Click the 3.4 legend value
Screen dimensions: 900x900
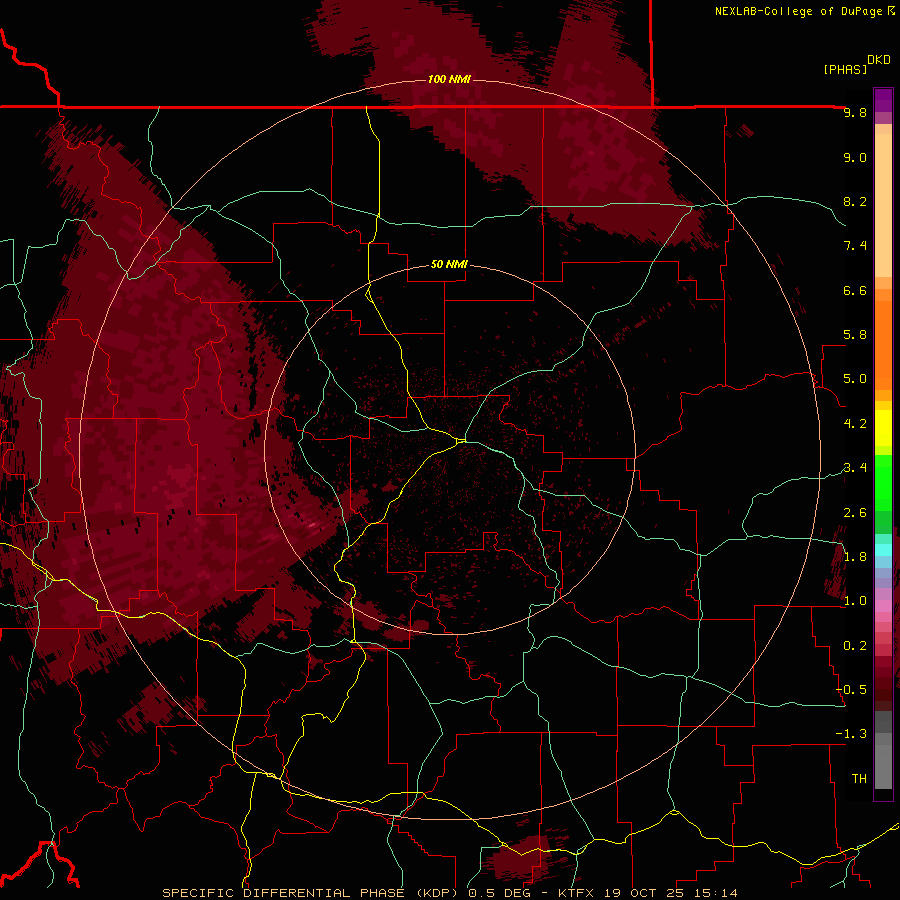tap(855, 468)
